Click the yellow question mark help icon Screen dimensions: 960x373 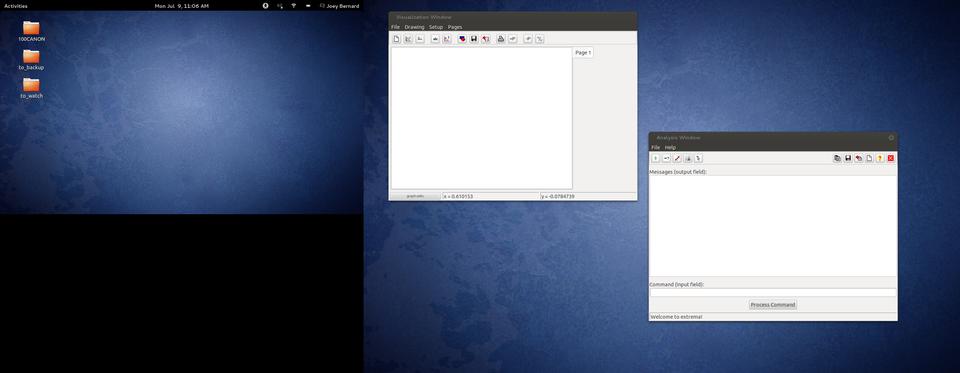(x=879, y=158)
